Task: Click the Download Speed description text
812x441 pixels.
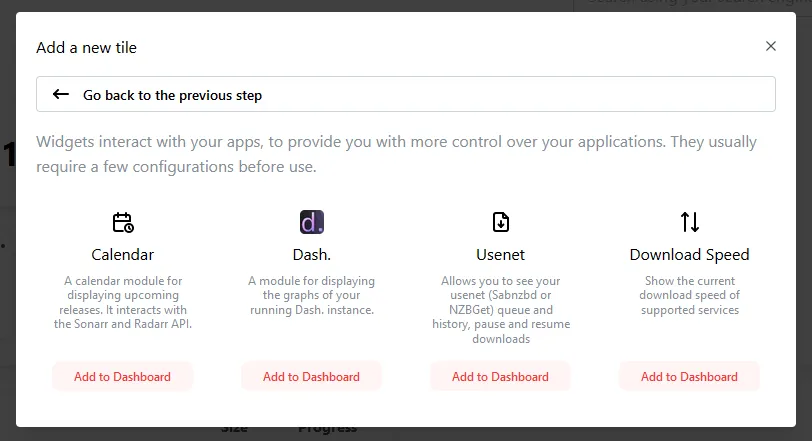Action: 689,295
